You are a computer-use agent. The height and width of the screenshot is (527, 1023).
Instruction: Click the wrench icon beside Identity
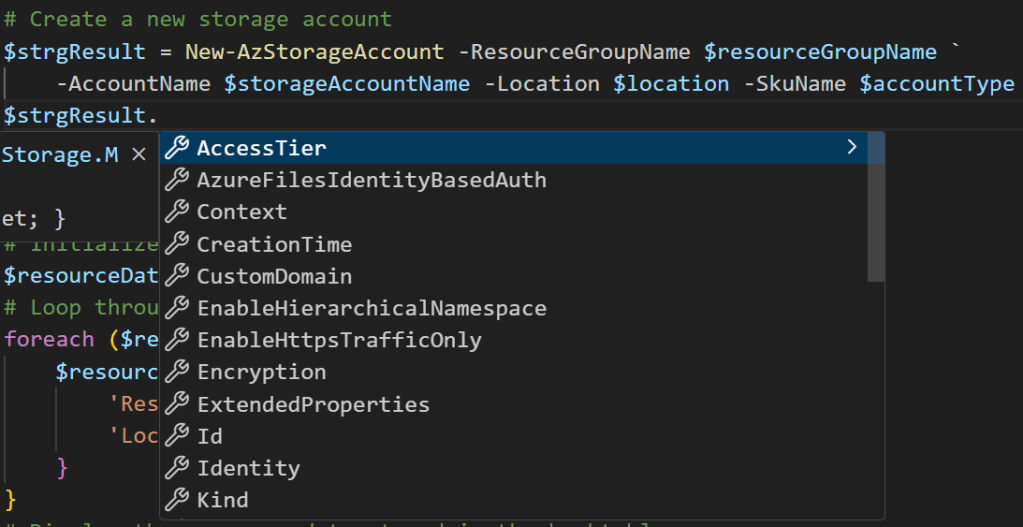pyautogui.click(x=177, y=468)
